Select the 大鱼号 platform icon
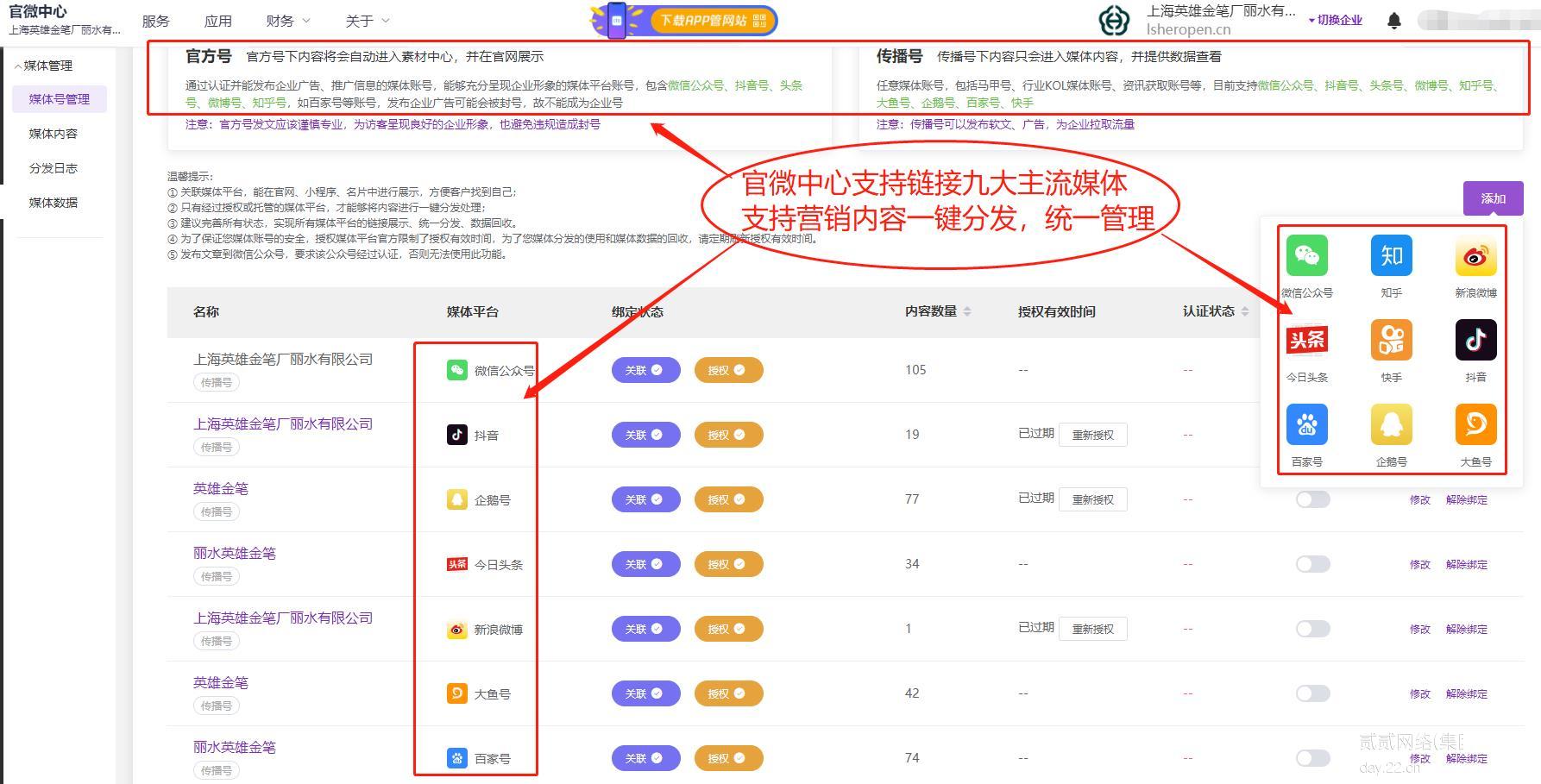Screen dimensions: 1541x784 tap(1475, 423)
